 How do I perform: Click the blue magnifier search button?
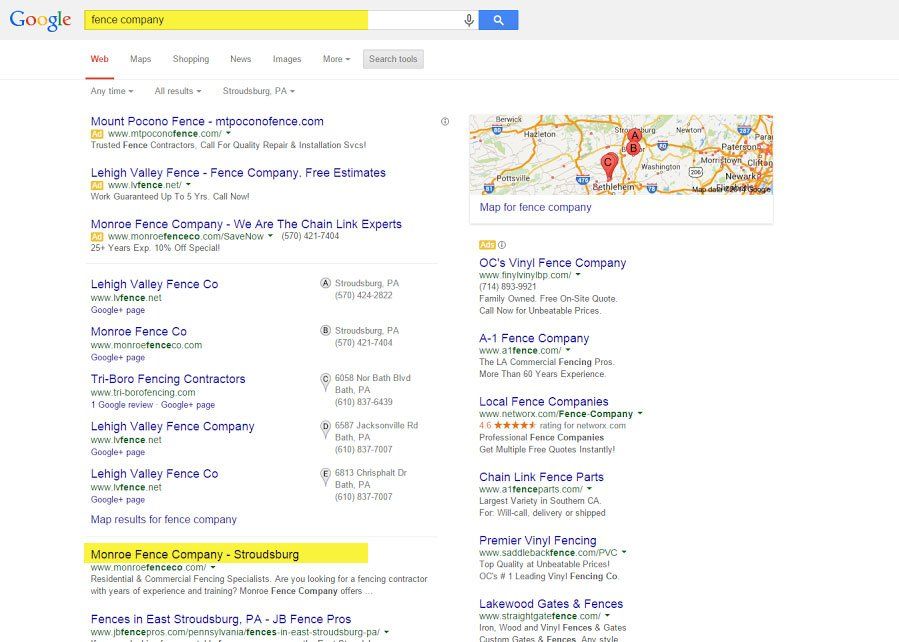coord(498,20)
